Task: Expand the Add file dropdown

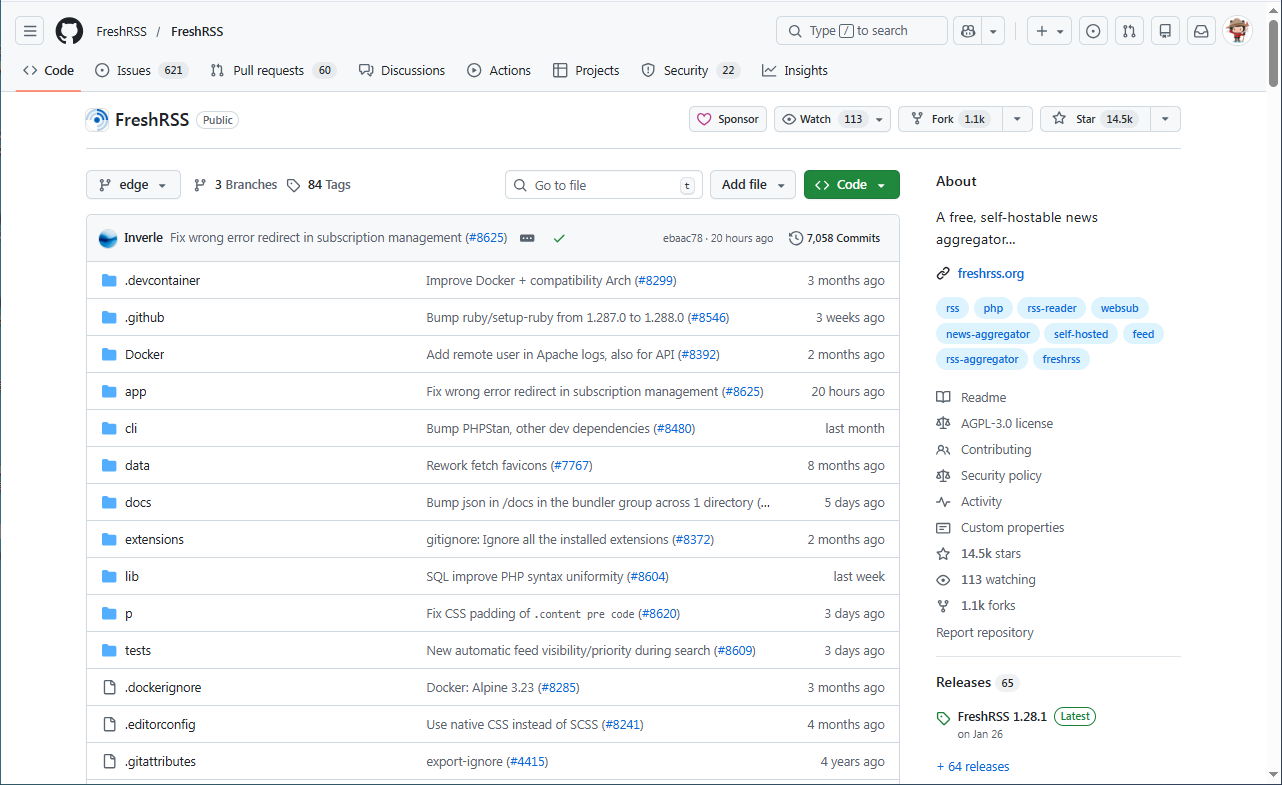Action: point(752,185)
